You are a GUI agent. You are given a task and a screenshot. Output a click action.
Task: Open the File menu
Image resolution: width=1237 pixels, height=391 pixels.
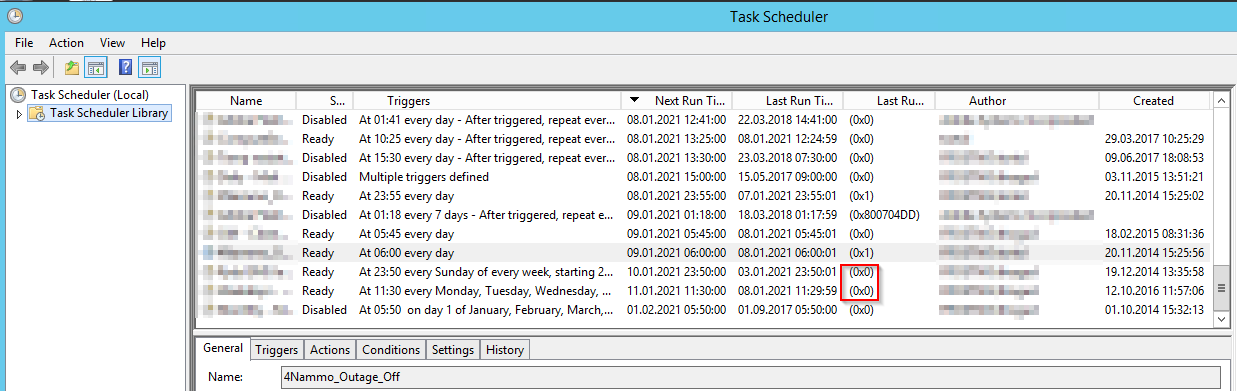click(x=25, y=43)
